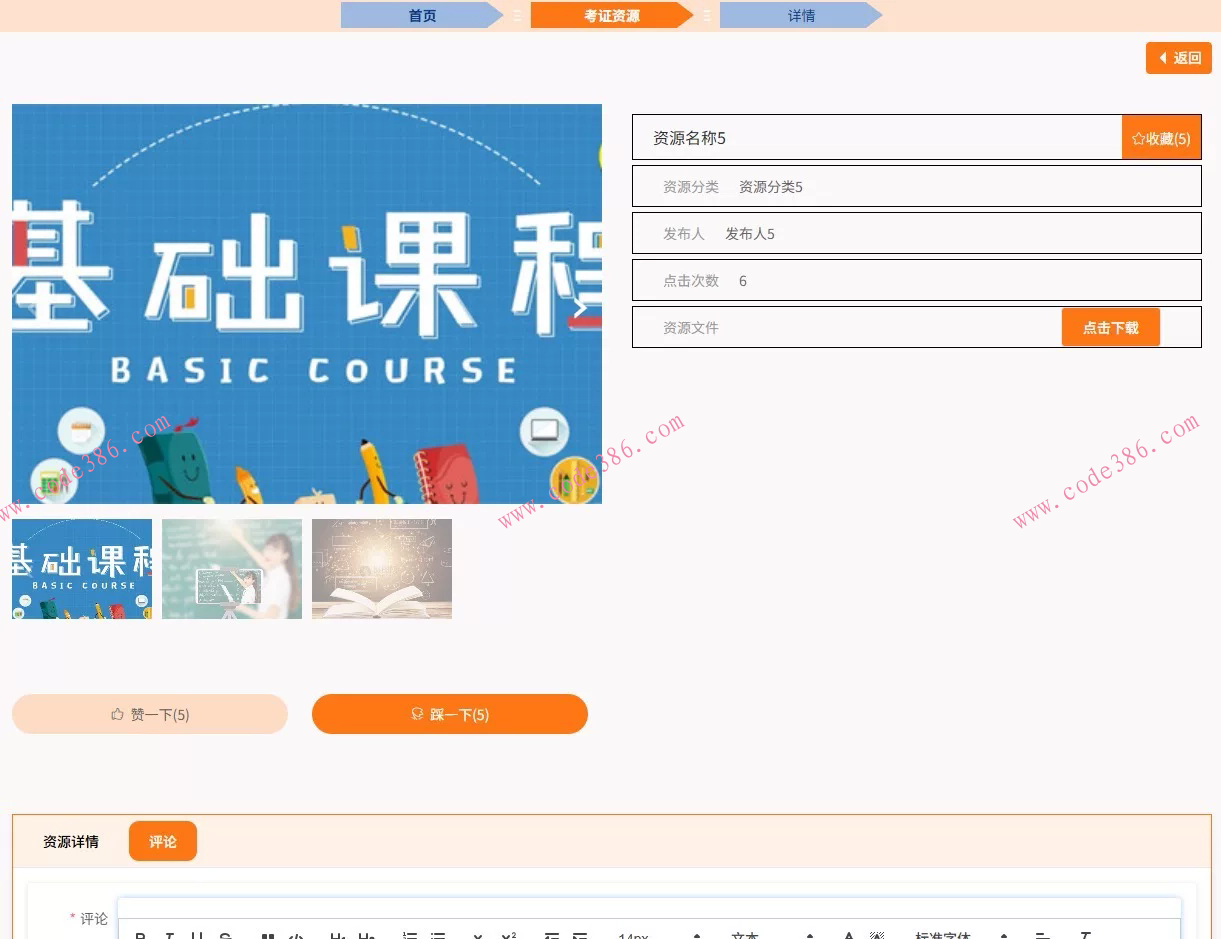Select the open book thumbnail below the carousel
This screenshot has height=939, width=1221.
tap(381, 569)
